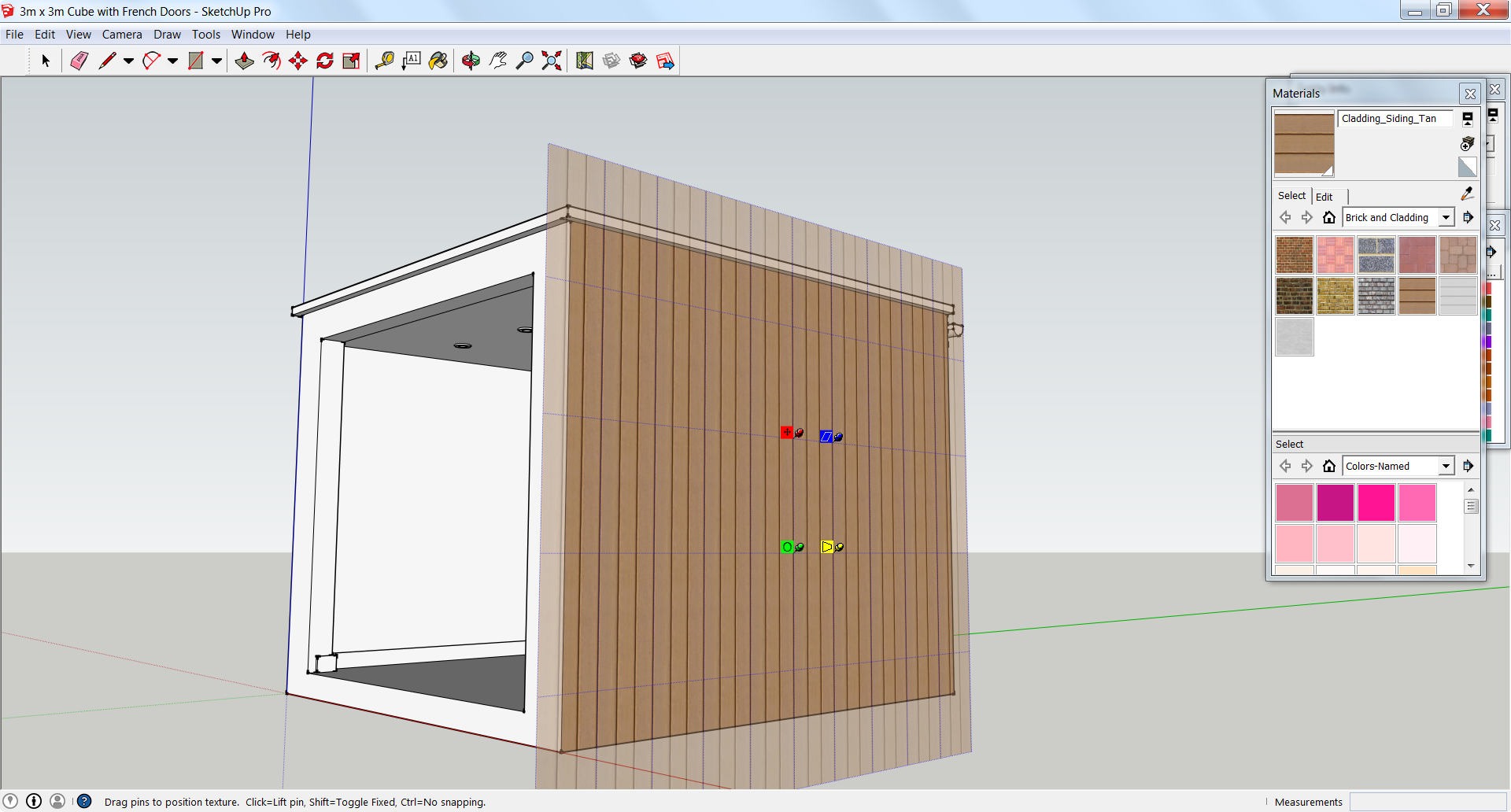Open the Camera menu
Image resolution: width=1511 pixels, height=812 pixels.
pyautogui.click(x=122, y=35)
